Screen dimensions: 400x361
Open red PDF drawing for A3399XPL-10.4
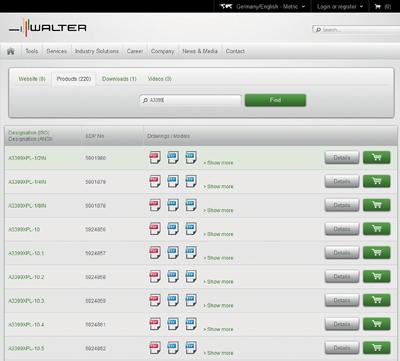tap(155, 324)
